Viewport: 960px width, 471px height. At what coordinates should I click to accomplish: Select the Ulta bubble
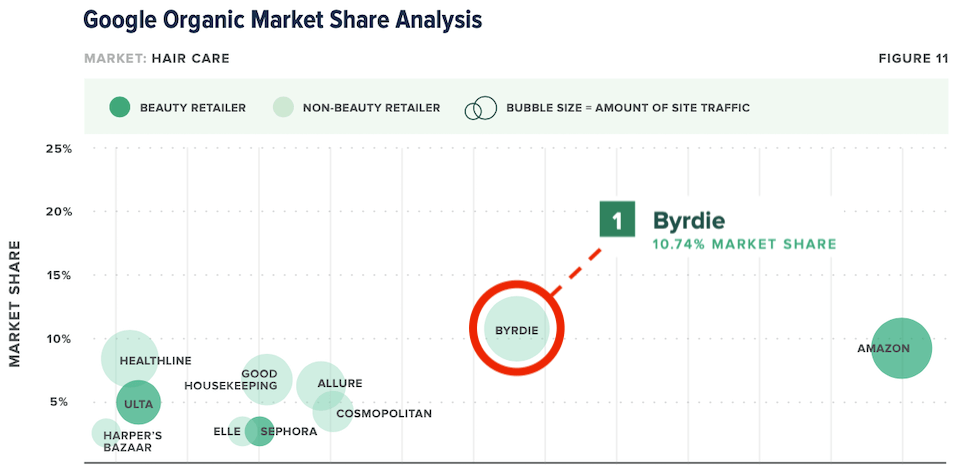pyautogui.click(x=138, y=402)
